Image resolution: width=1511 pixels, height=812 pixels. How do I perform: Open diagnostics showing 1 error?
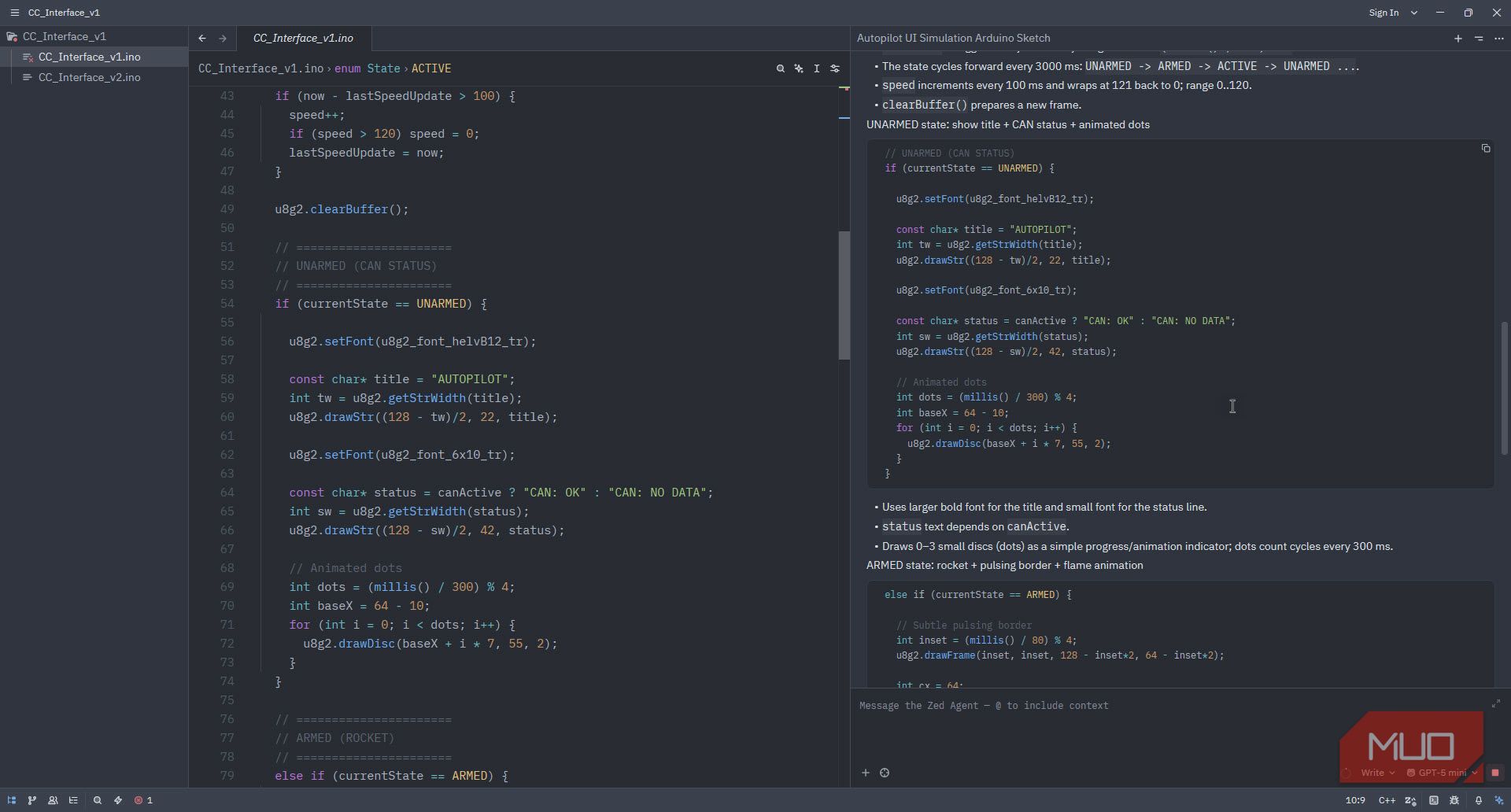point(143,800)
